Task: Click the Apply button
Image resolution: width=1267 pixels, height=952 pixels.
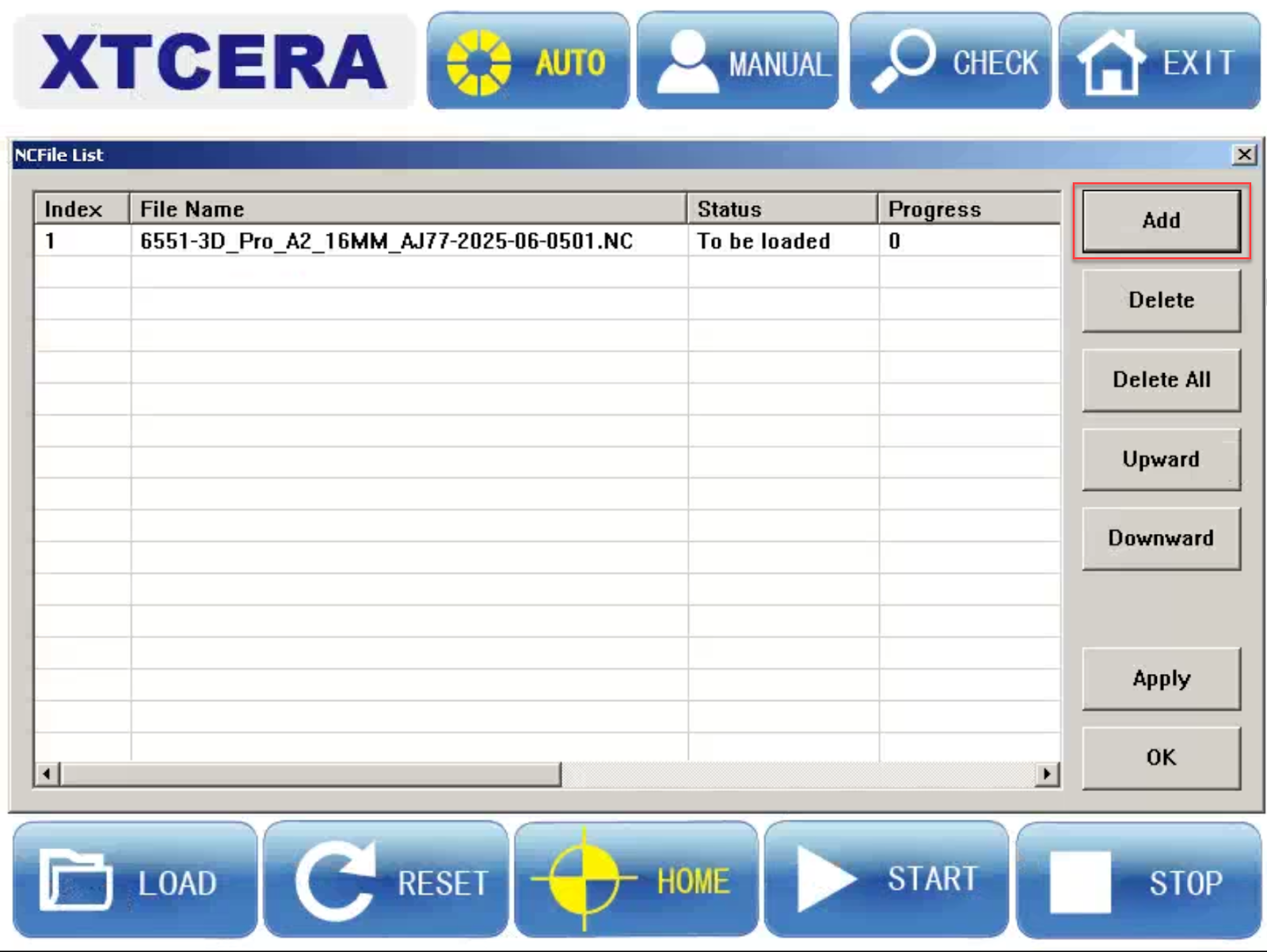Action: (x=1161, y=679)
